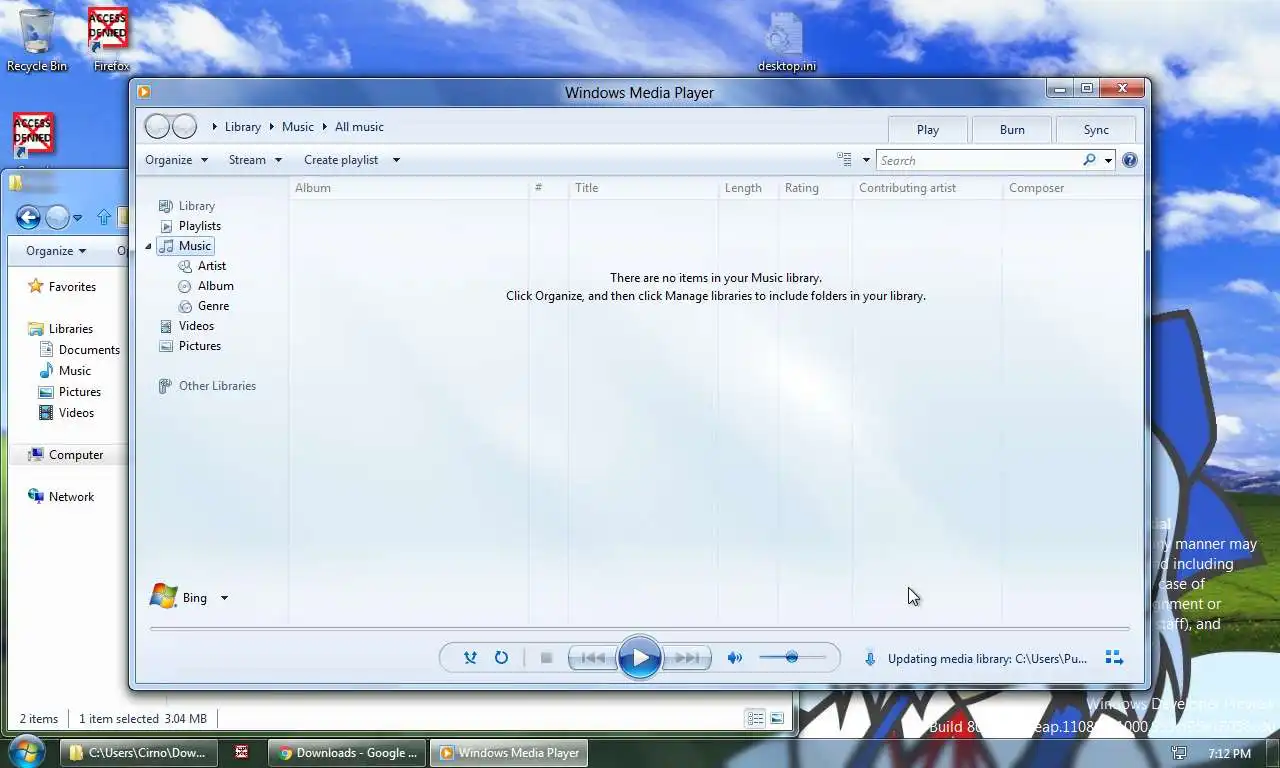This screenshot has height=768, width=1280.
Task: Click the Previous track button
Action: point(593,658)
